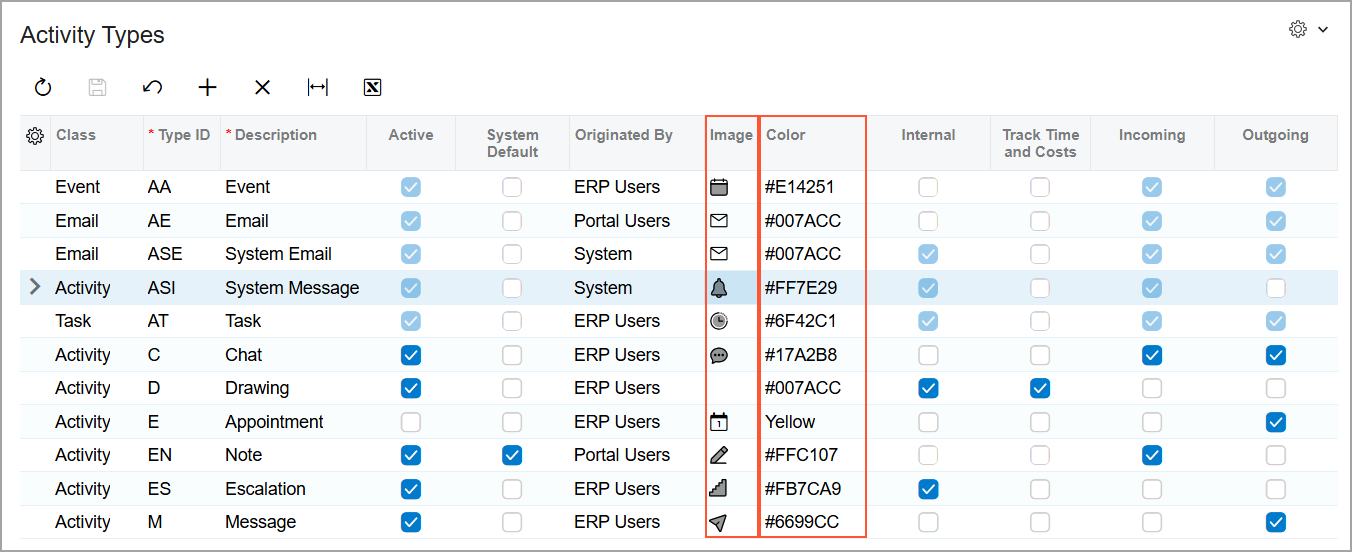Click the calendar image in Event row
1352x552 pixels.
click(718, 187)
